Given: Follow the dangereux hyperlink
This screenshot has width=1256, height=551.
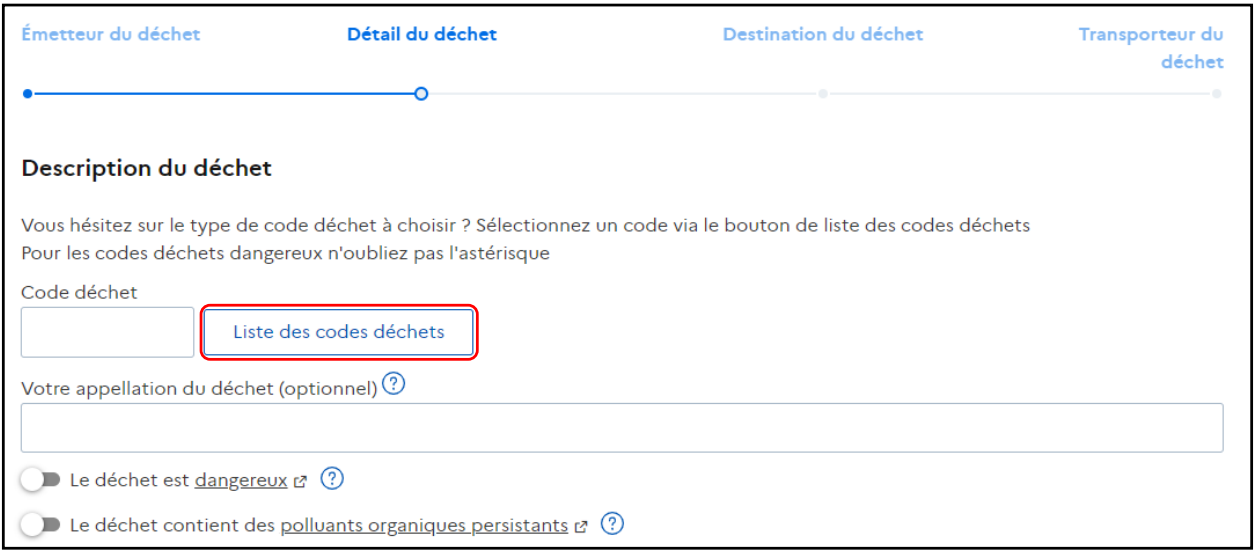Looking at the screenshot, I should point(241,481).
